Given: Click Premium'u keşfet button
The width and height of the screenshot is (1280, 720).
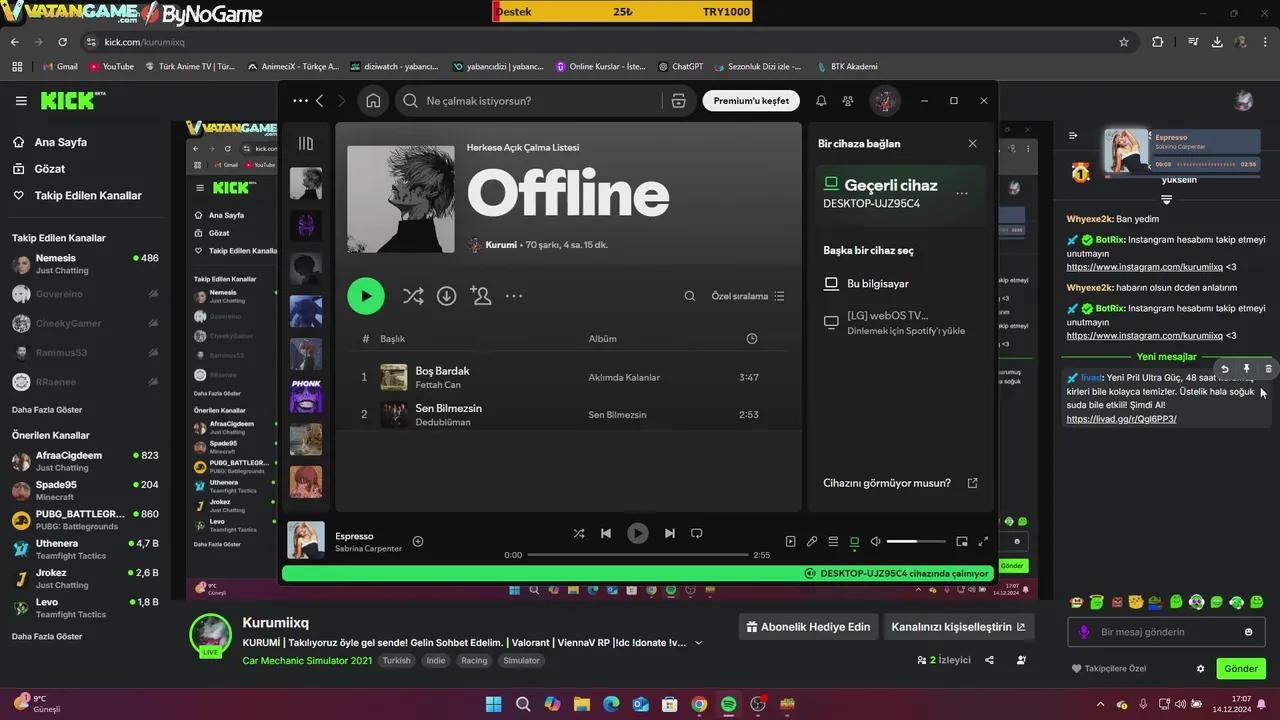Looking at the screenshot, I should coord(751,101).
